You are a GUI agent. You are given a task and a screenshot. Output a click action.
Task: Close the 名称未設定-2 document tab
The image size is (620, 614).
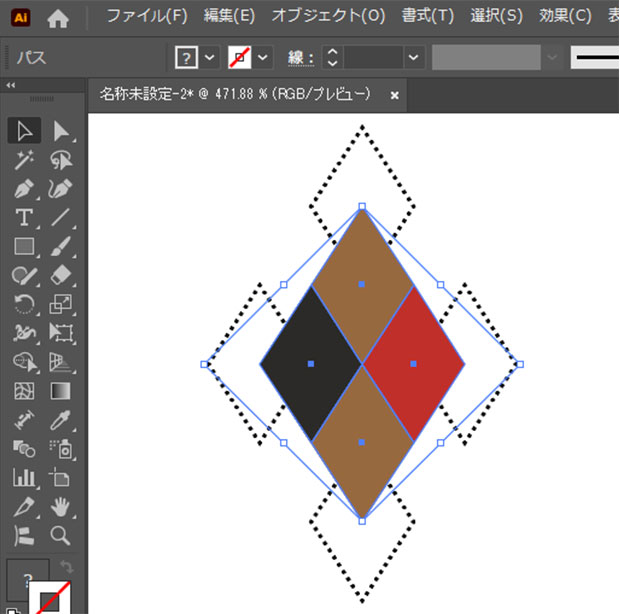(x=395, y=95)
